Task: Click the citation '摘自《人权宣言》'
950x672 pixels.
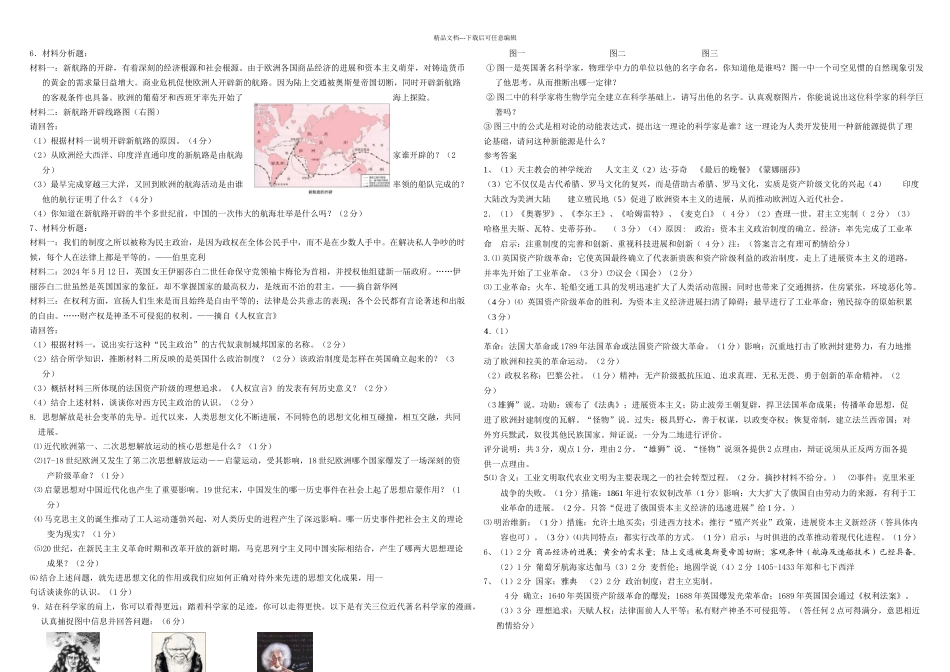Action: coord(242,316)
